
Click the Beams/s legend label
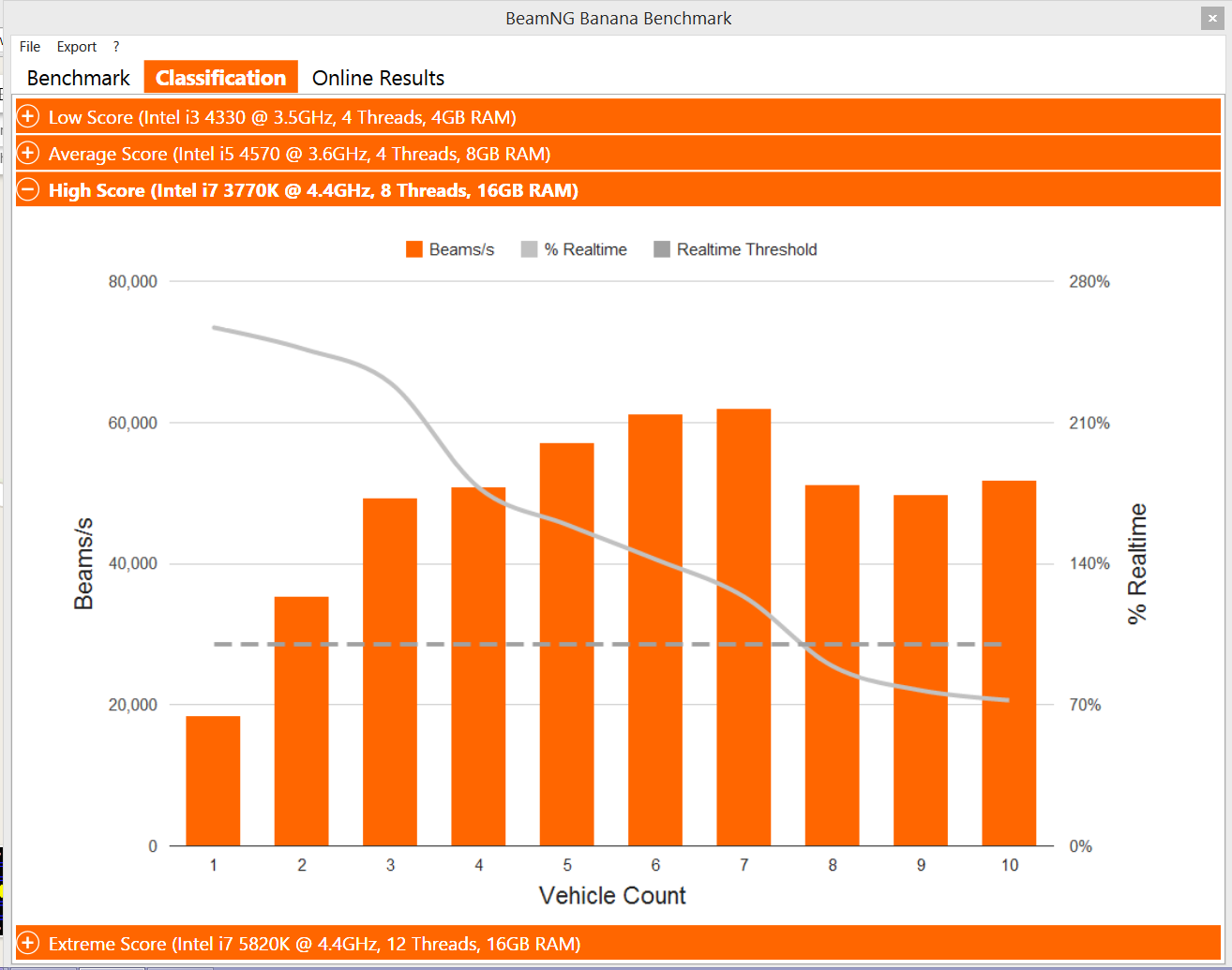point(461,249)
